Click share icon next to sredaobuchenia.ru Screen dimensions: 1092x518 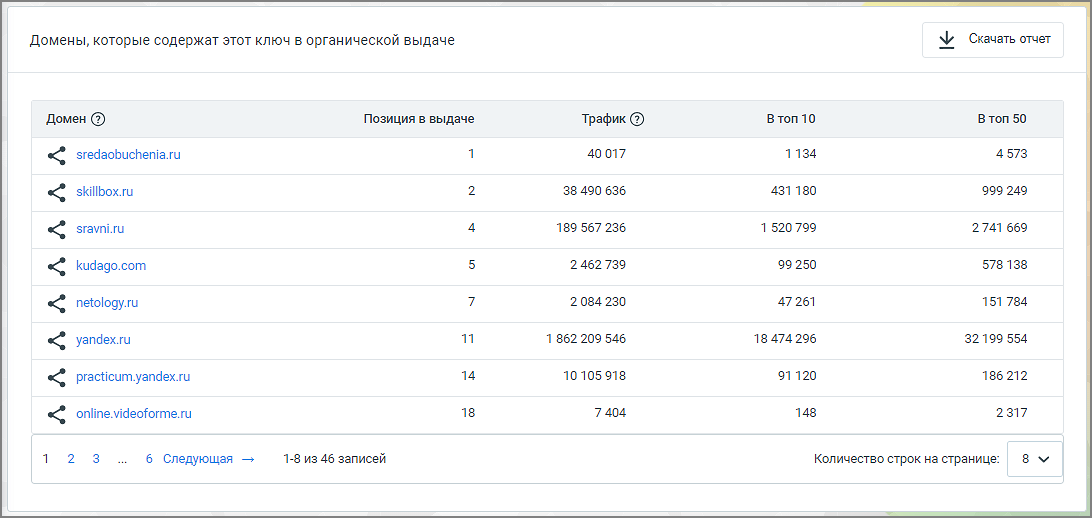tap(56, 155)
